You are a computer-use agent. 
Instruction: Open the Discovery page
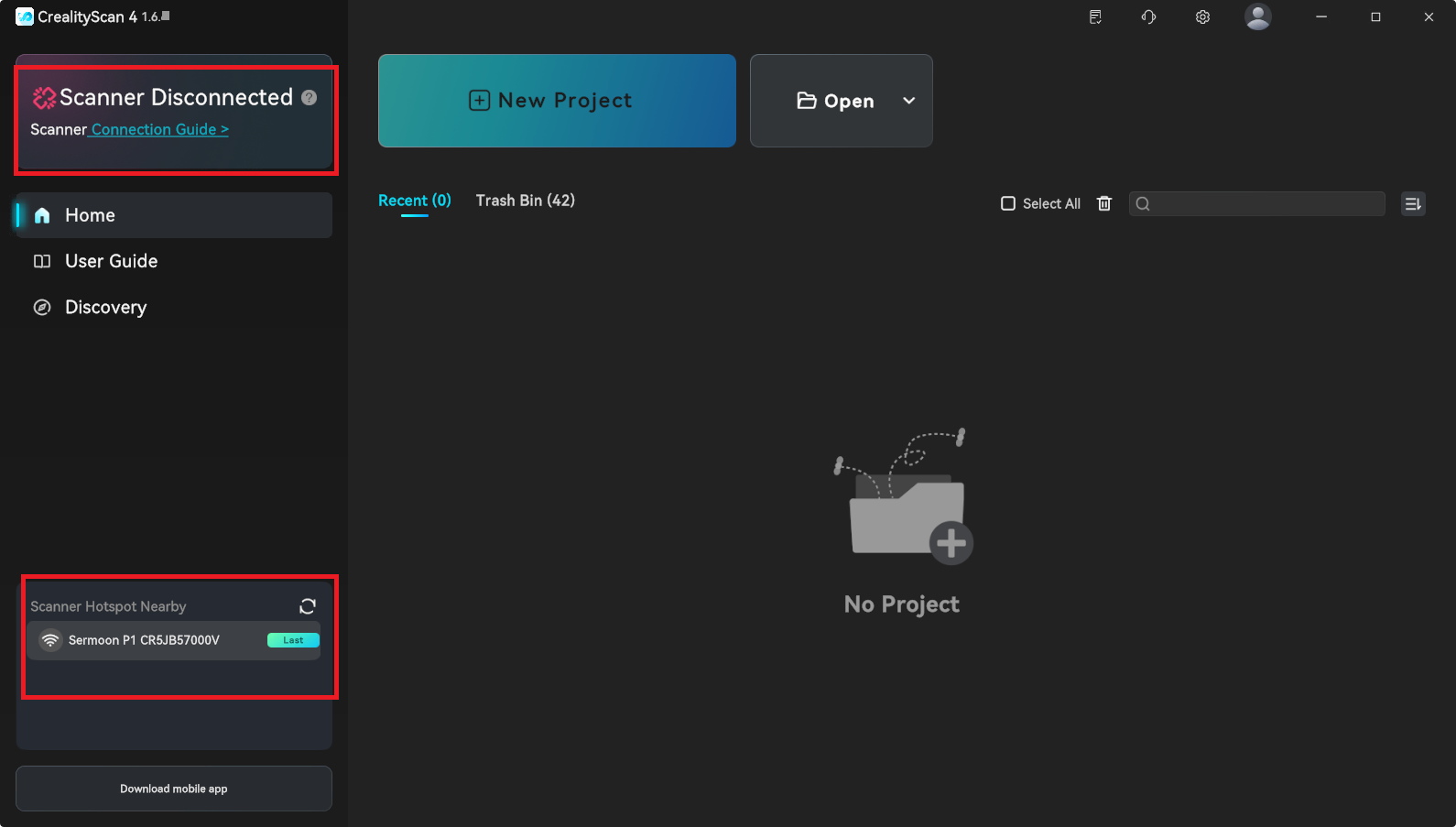tap(105, 307)
